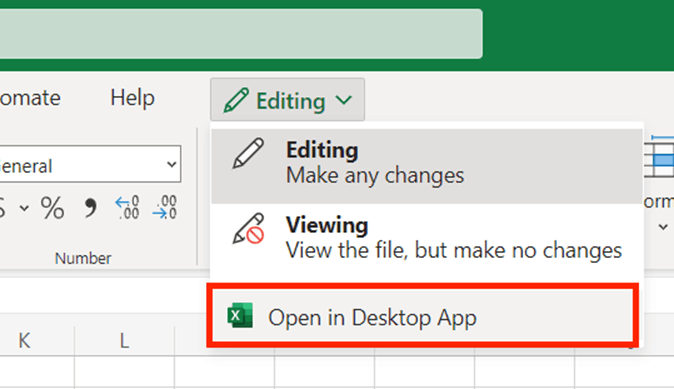
Task: Click the pencil icon in the Editing mode button
Action: tap(236, 100)
